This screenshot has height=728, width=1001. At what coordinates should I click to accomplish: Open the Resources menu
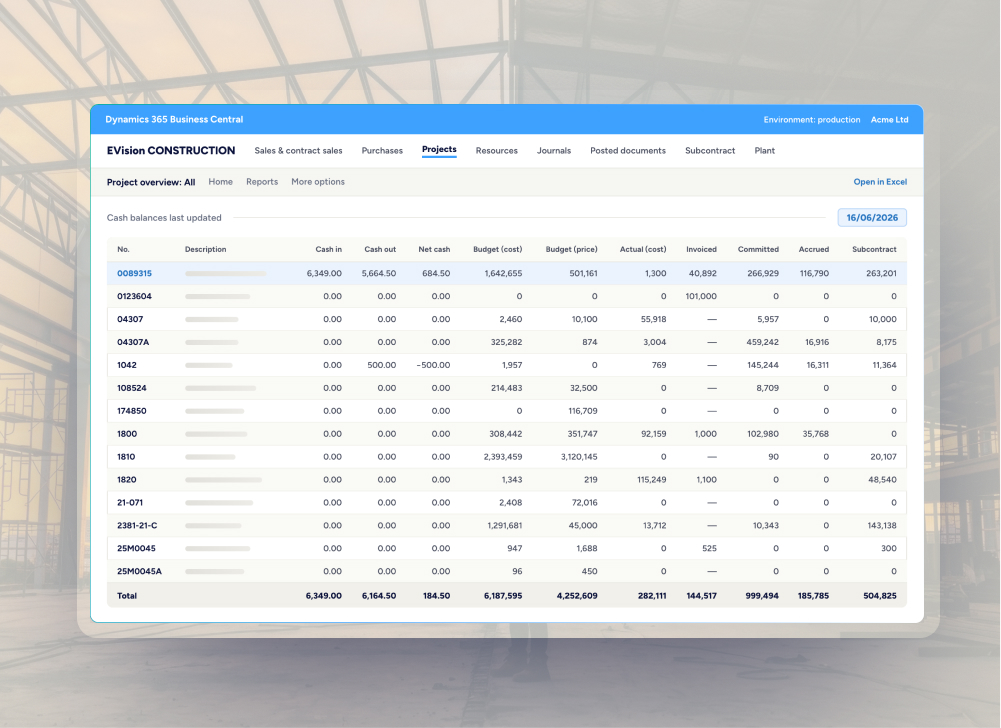pos(497,151)
